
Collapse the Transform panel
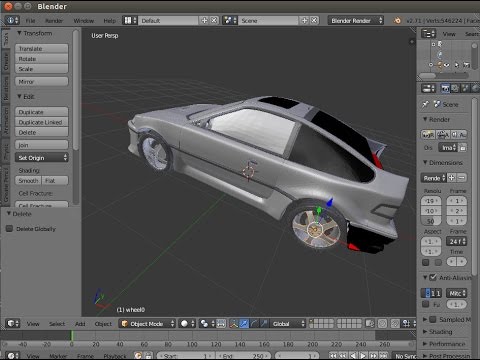[x=19, y=33]
